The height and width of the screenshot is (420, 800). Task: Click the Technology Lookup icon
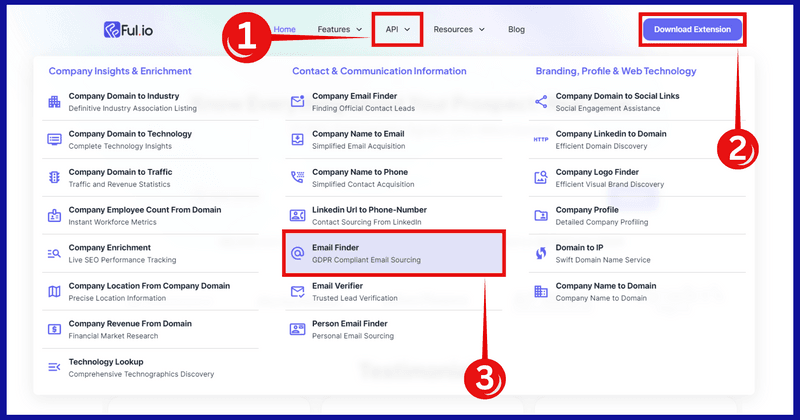pos(54,367)
